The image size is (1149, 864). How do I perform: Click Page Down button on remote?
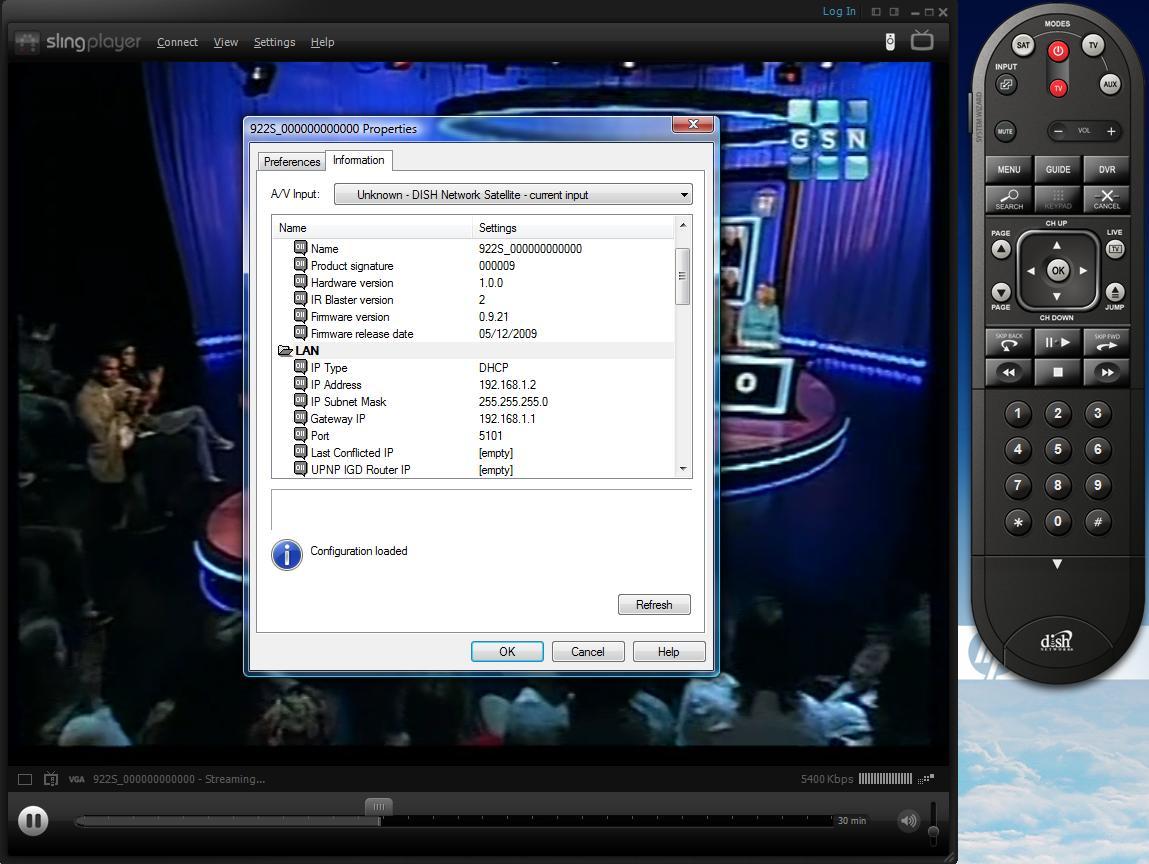tap(1001, 292)
